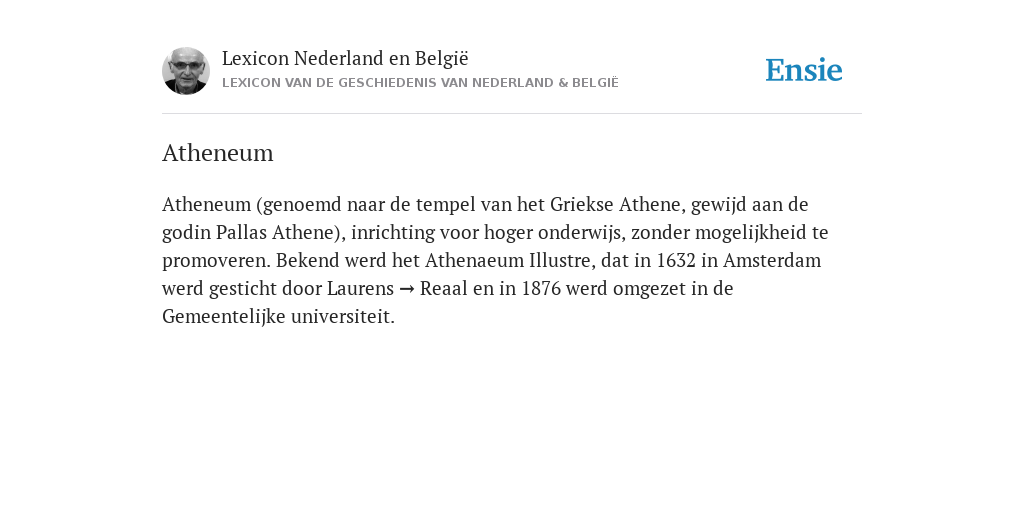Open the Ensie logo link
This screenshot has height=512, width=1024.
pyautogui.click(x=804, y=70)
